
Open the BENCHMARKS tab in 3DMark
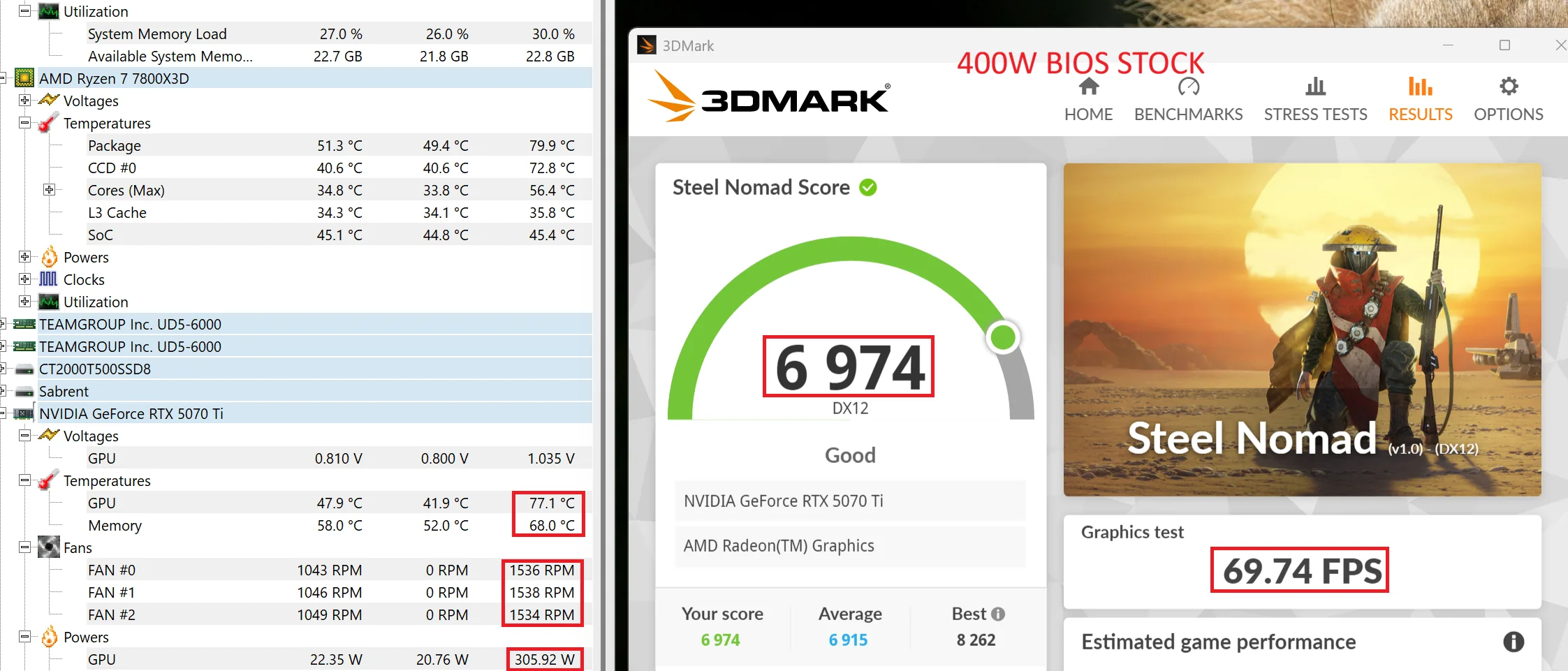(1188, 100)
